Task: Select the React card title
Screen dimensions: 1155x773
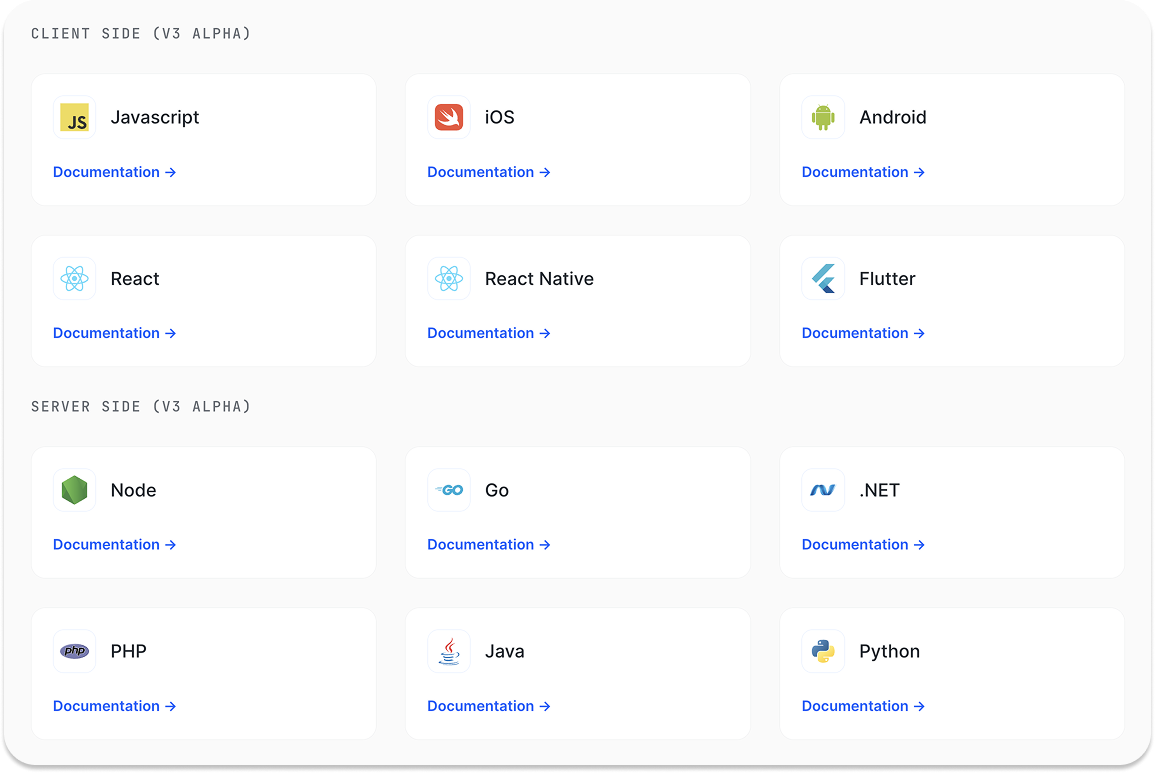Action: [135, 279]
